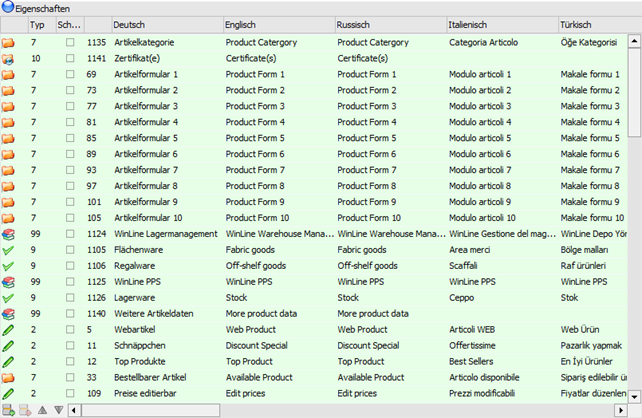642x418 pixels.
Task: Toggle the checkbox in Artikelkategorie row
Action: pyautogui.click(x=69, y=43)
